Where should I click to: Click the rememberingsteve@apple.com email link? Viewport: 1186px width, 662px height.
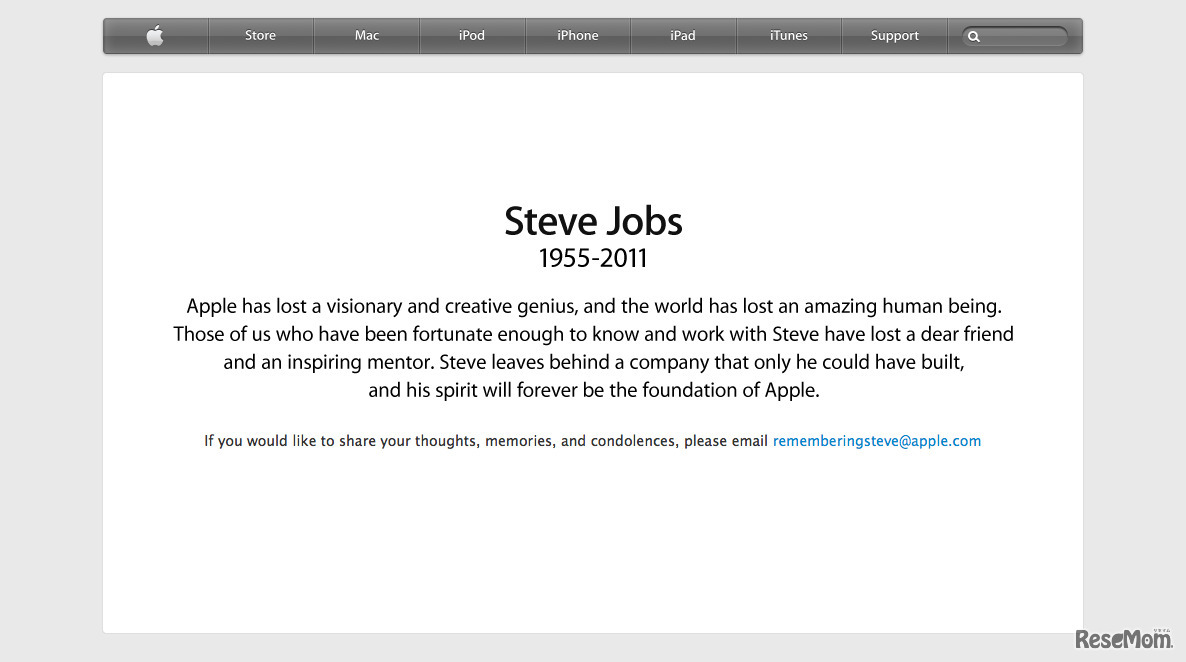[x=877, y=441]
